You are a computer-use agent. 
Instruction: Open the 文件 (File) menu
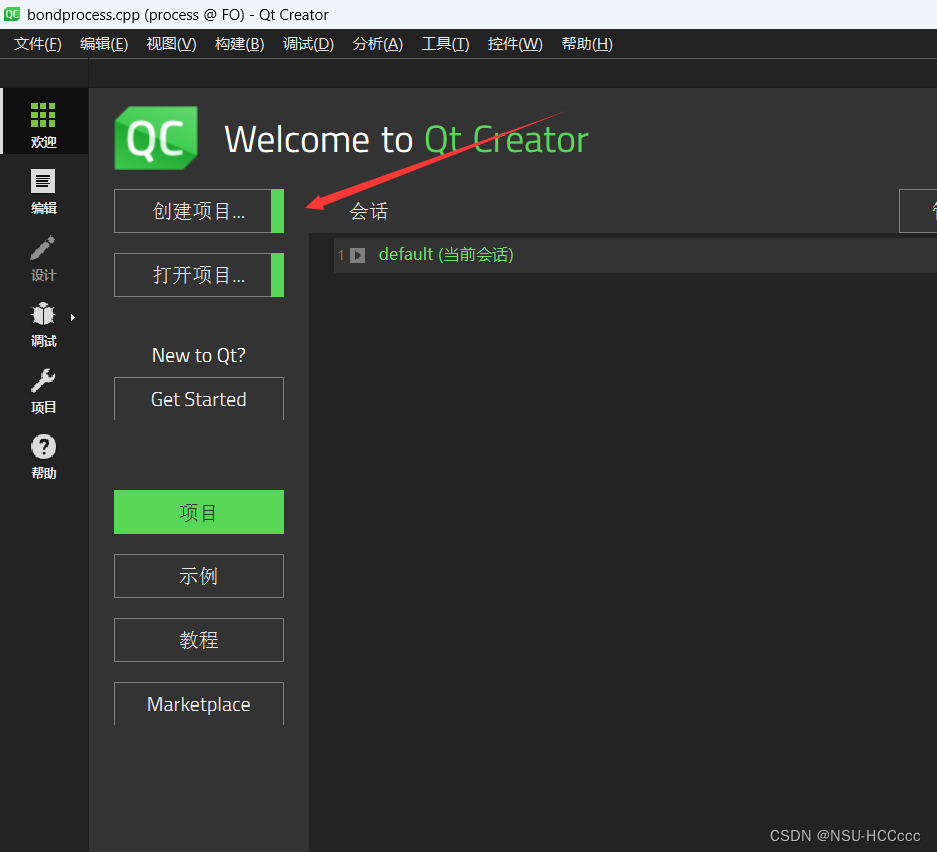(x=37, y=44)
